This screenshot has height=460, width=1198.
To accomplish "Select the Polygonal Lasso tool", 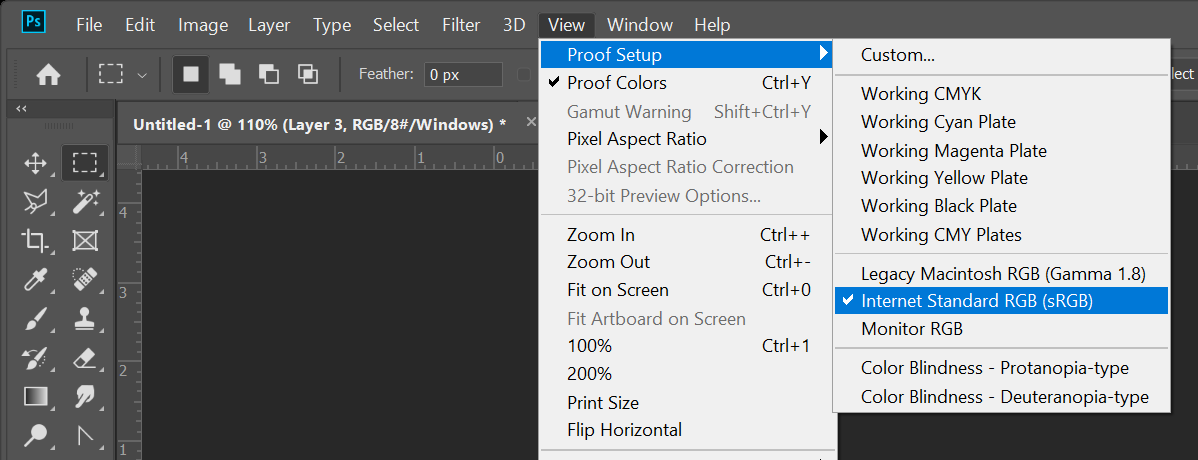I will (x=36, y=202).
